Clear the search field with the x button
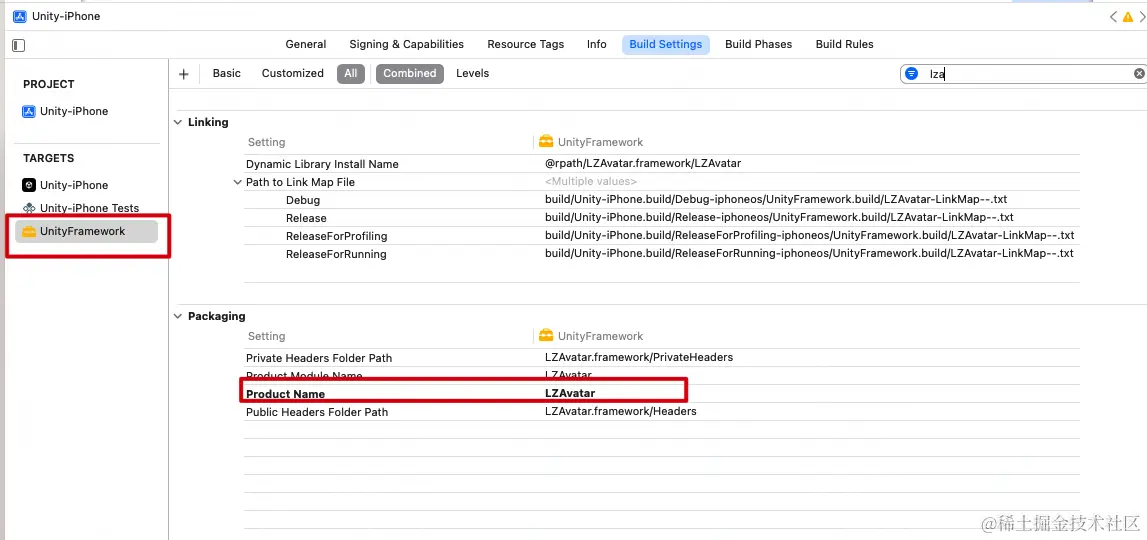The width and height of the screenshot is (1147, 540). coord(1139,73)
